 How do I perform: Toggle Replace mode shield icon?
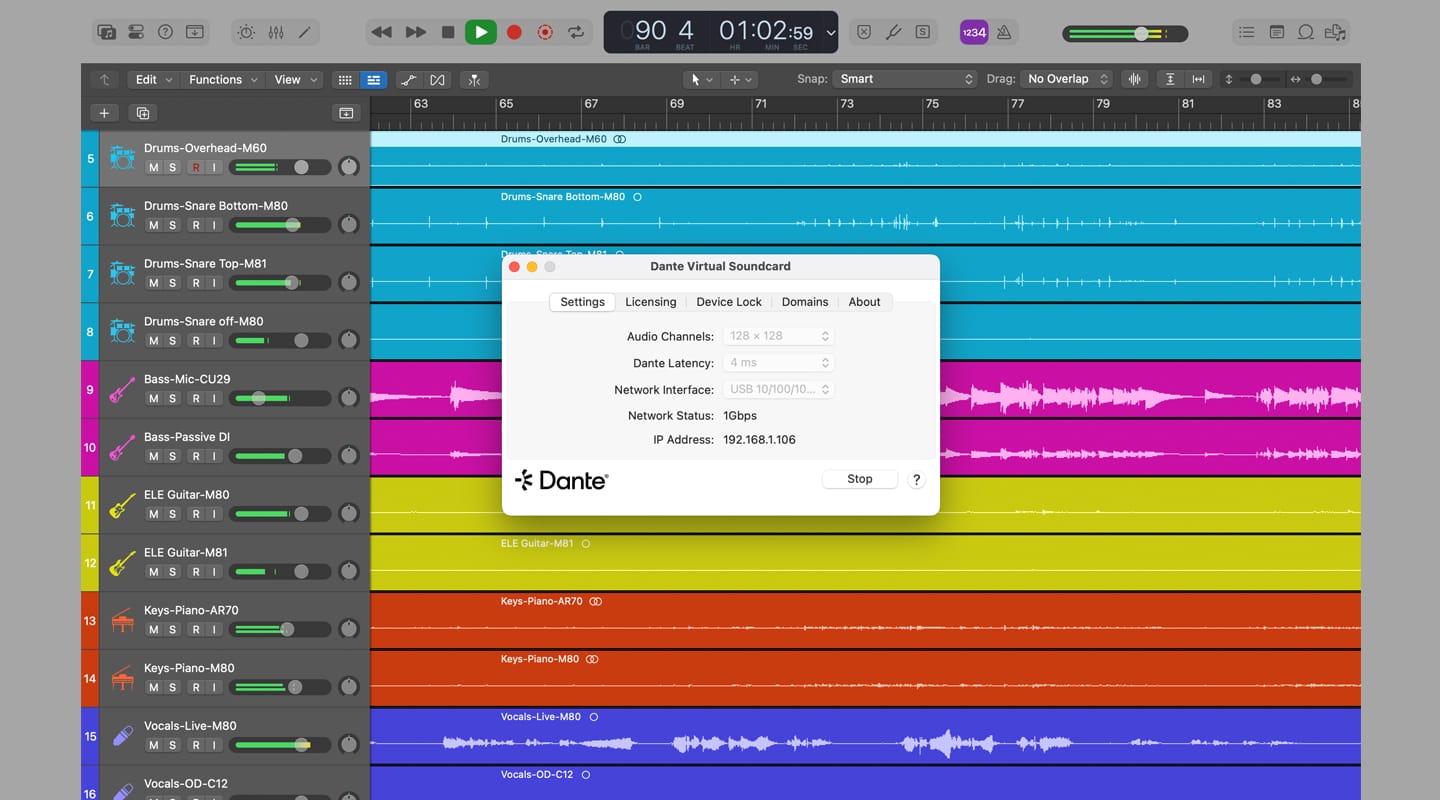(865, 32)
